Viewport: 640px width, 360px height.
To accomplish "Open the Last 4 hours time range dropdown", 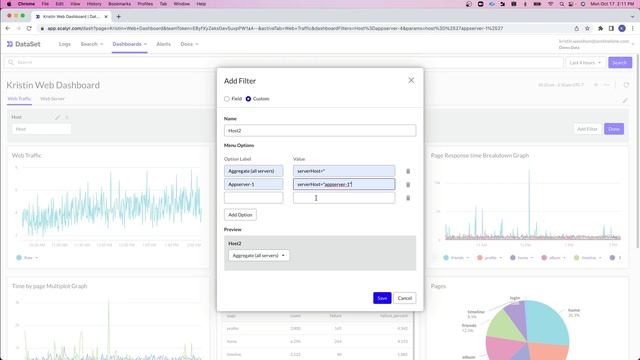I will (x=585, y=62).
